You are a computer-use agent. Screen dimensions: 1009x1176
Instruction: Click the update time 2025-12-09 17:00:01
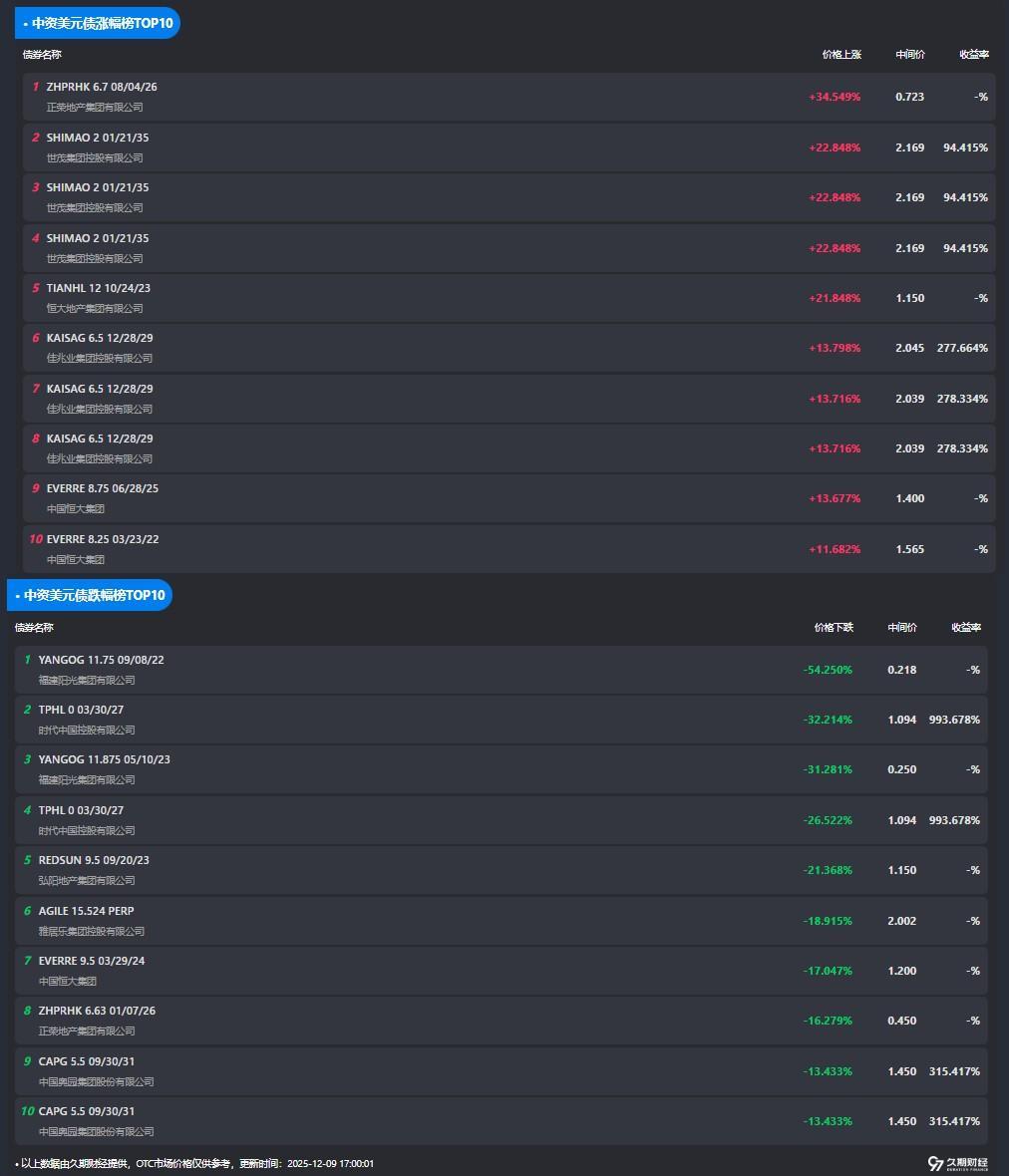(x=330, y=1163)
